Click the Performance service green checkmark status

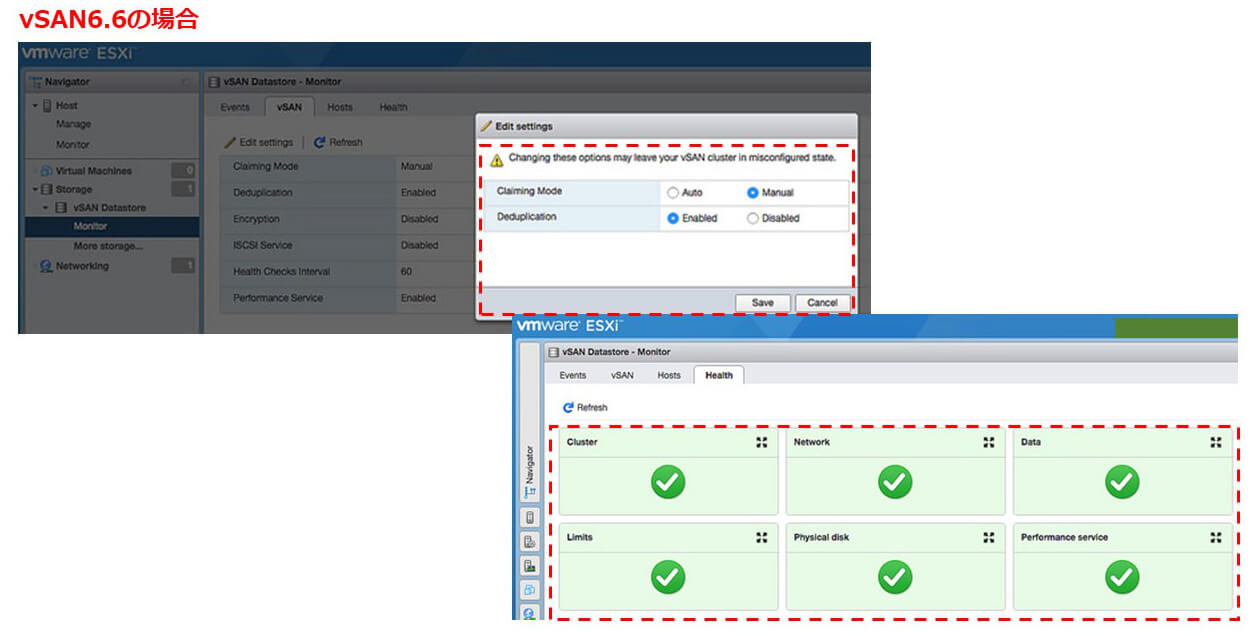pyautogui.click(x=1122, y=576)
